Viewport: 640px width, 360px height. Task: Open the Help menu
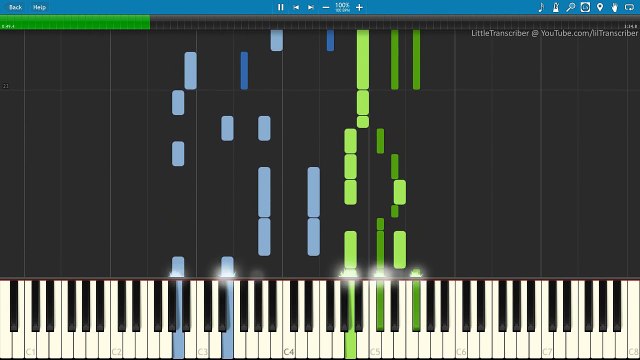[x=40, y=7]
